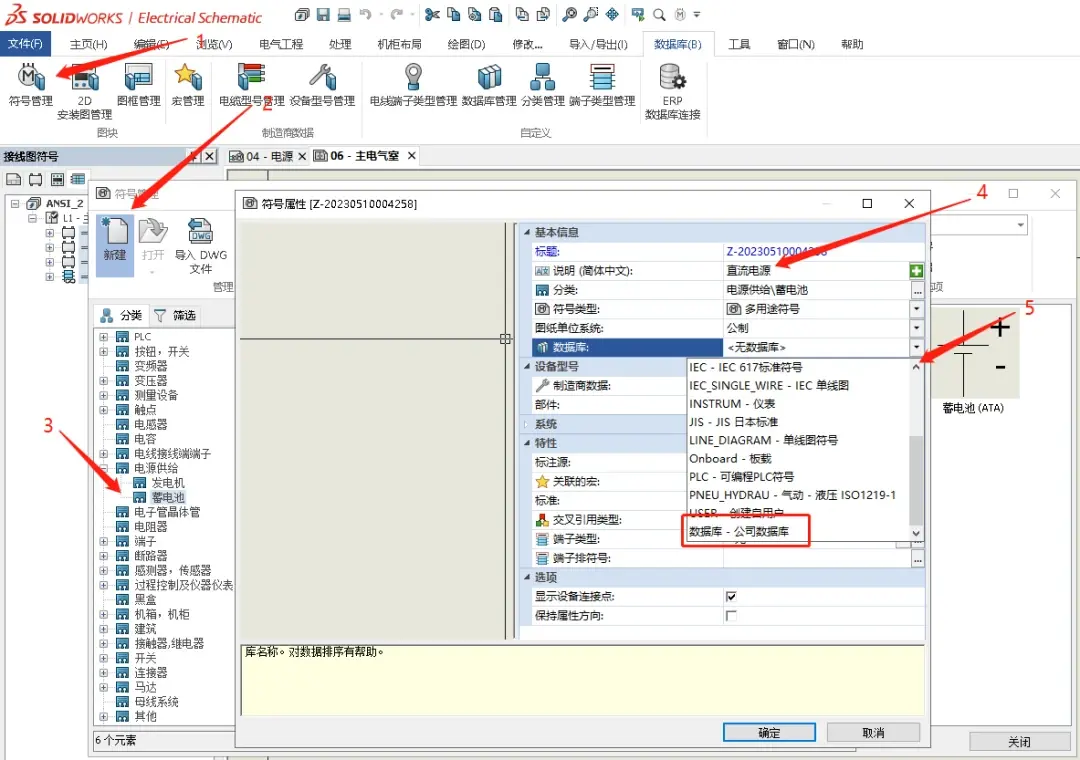Switch to 电气工程 ribbon tab

pyautogui.click(x=281, y=44)
